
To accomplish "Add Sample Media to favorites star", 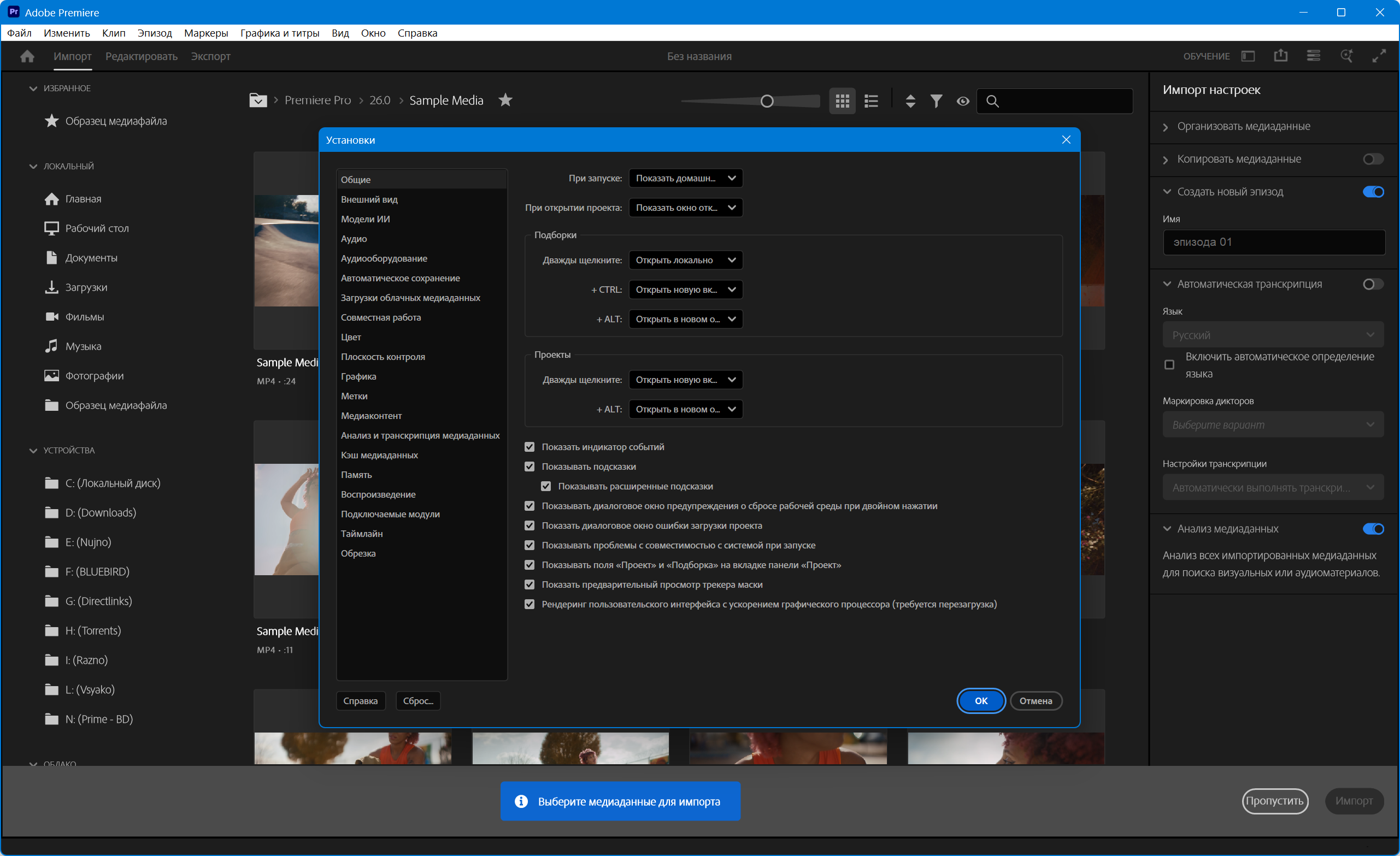I will point(505,100).
